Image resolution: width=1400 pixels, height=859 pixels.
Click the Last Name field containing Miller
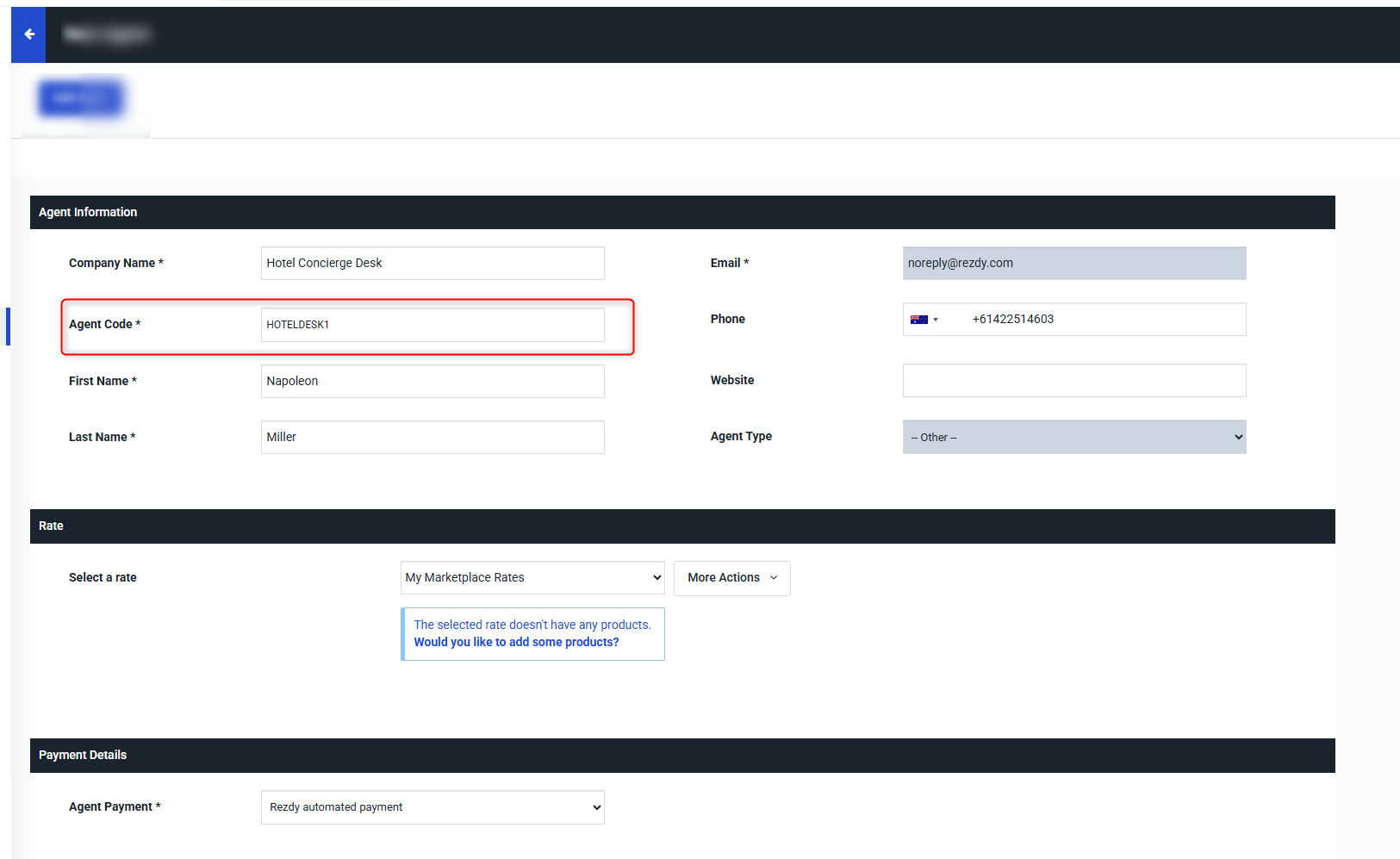click(432, 437)
